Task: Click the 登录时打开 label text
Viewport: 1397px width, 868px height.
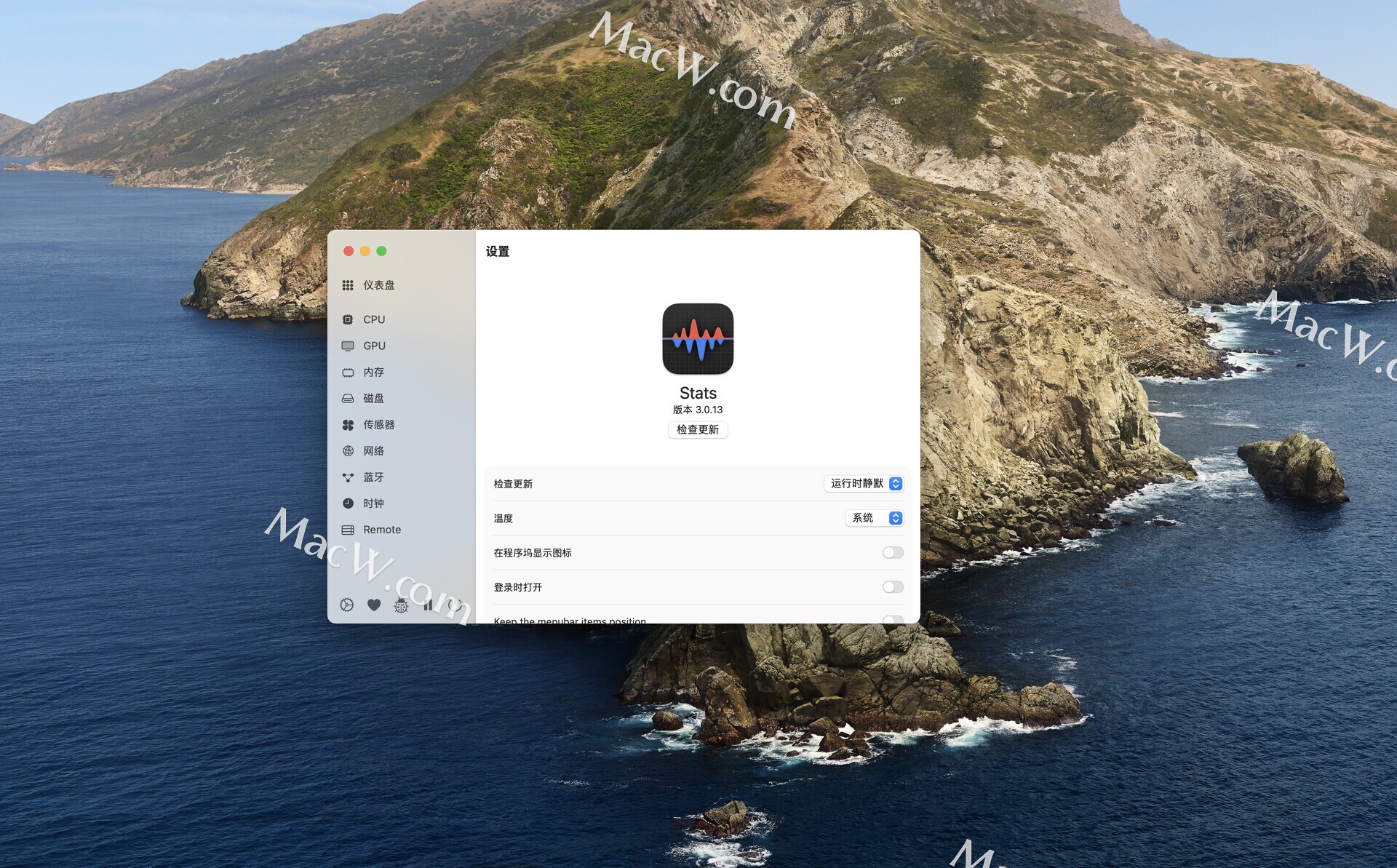Action: 518,587
